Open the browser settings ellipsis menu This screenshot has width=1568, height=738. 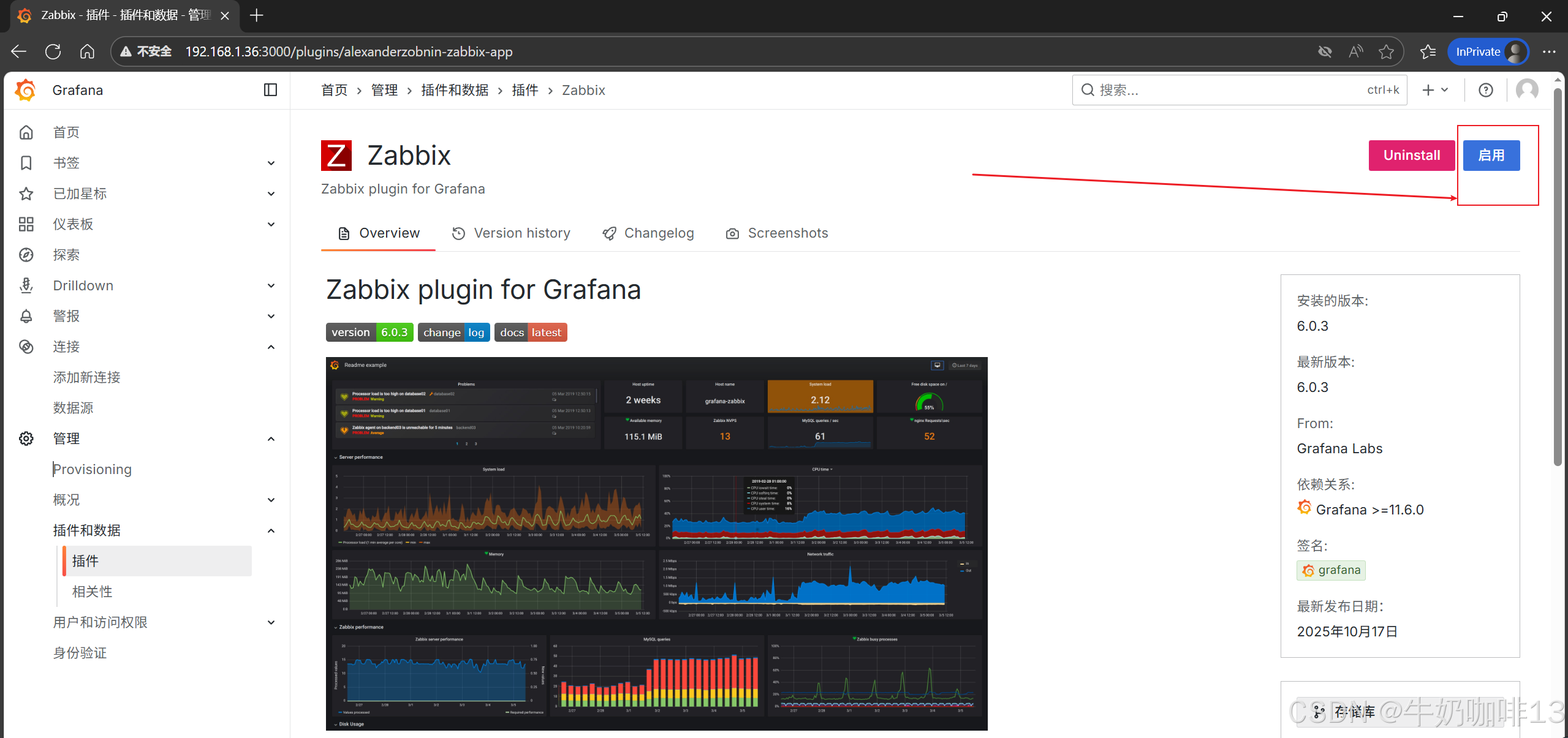[1549, 51]
